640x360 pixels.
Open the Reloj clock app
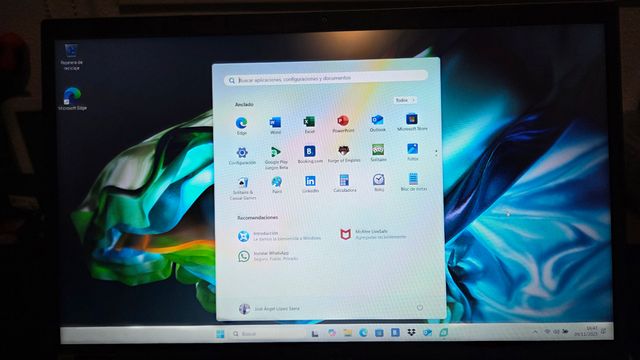click(x=378, y=182)
